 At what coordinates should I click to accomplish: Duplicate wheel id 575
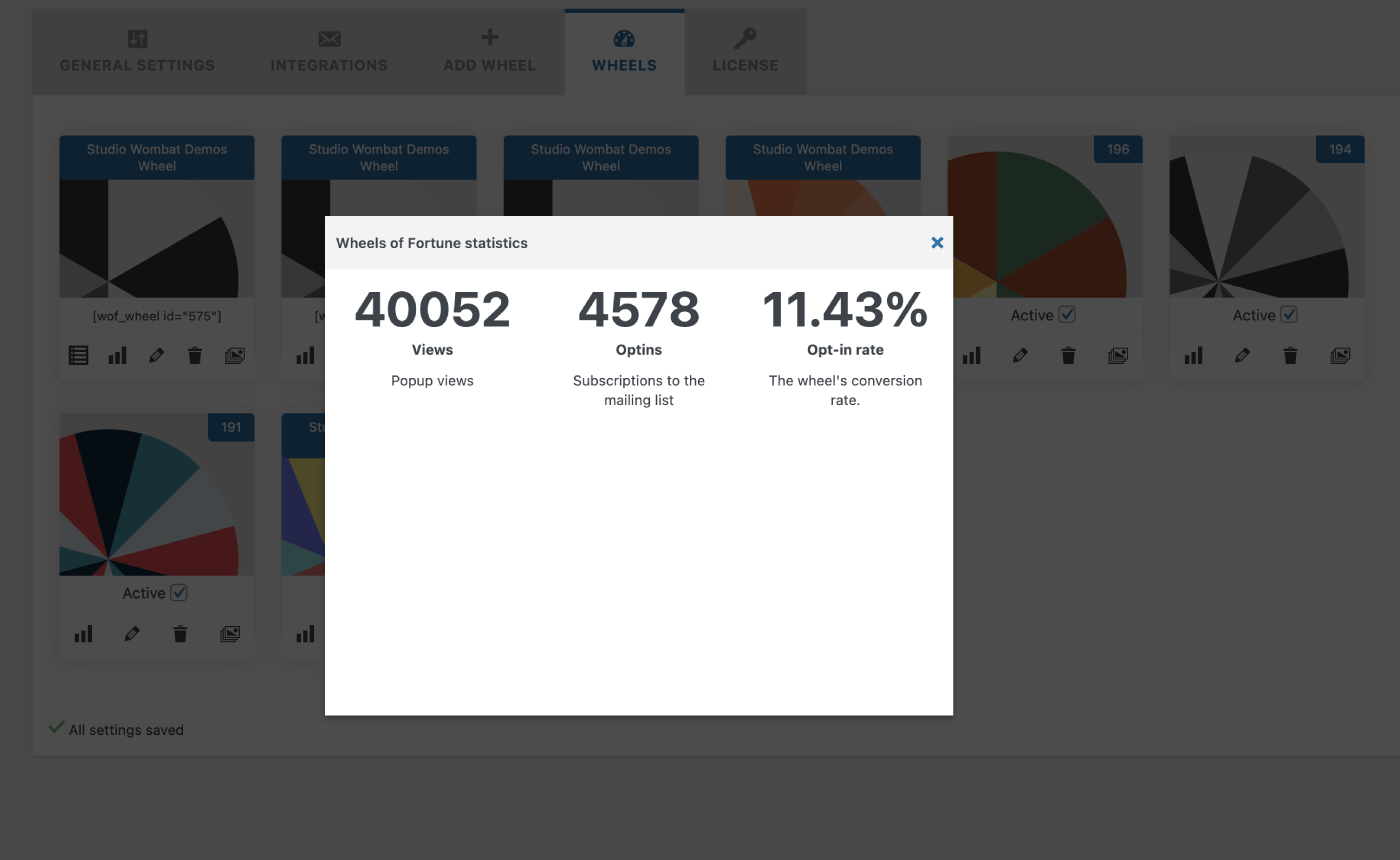[235, 355]
